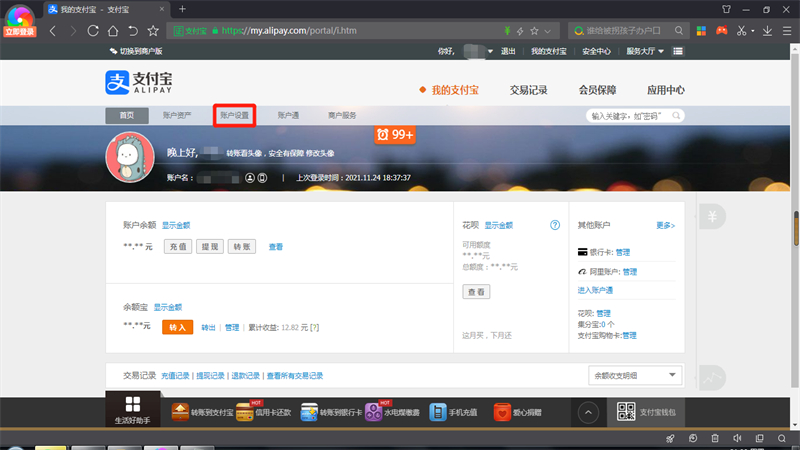Reload the page with refresh icon
Viewport: 800px width, 450px height.
[93, 31]
